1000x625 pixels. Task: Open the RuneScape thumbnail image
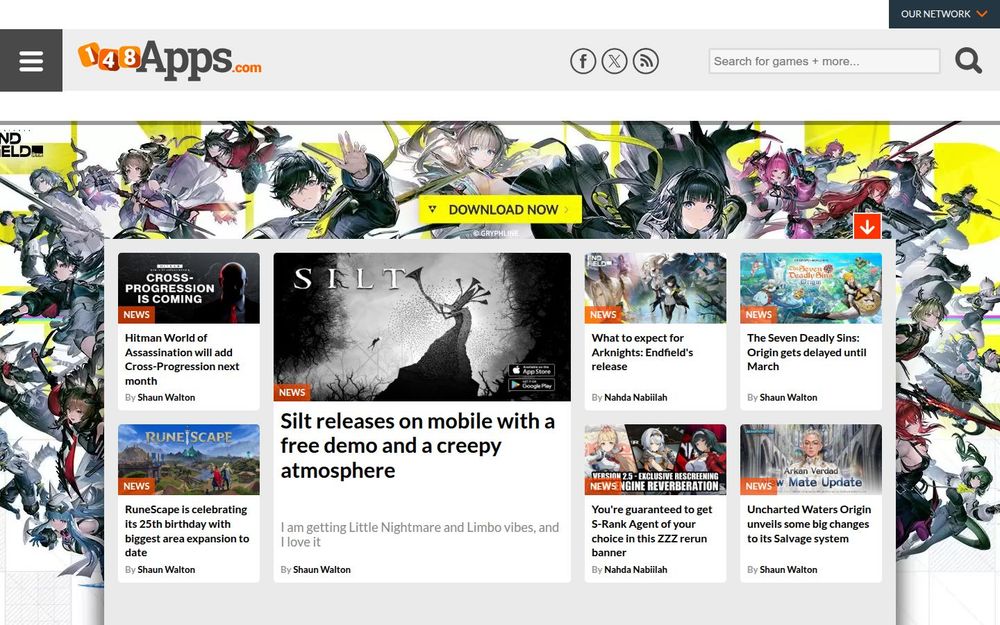click(x=189, y=460)
